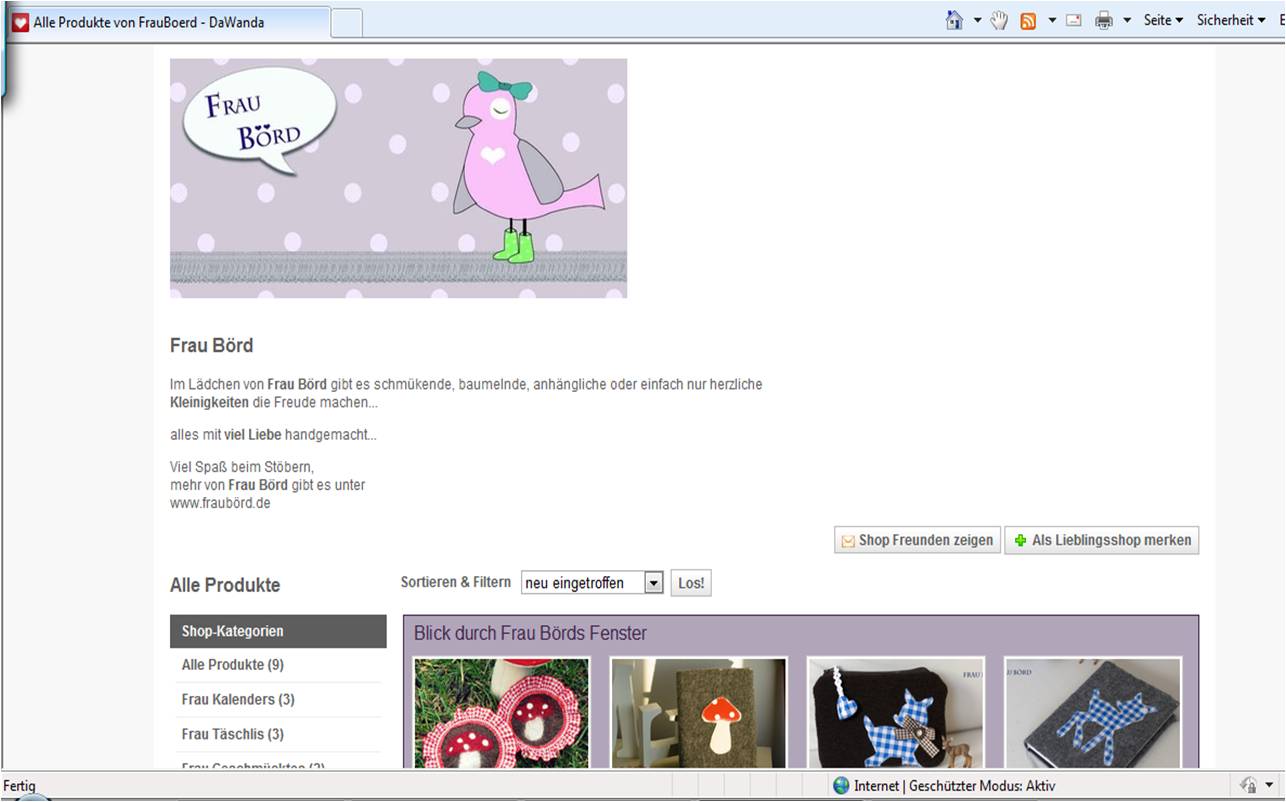Click the Als Lieblingsshop merken button
Viewport: 1286px width, 802px height.
point(1101,540)
